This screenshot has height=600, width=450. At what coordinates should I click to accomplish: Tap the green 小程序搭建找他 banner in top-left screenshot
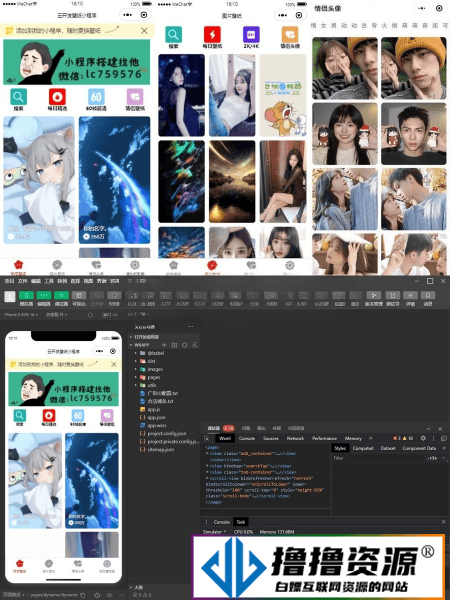click(77, 62)
